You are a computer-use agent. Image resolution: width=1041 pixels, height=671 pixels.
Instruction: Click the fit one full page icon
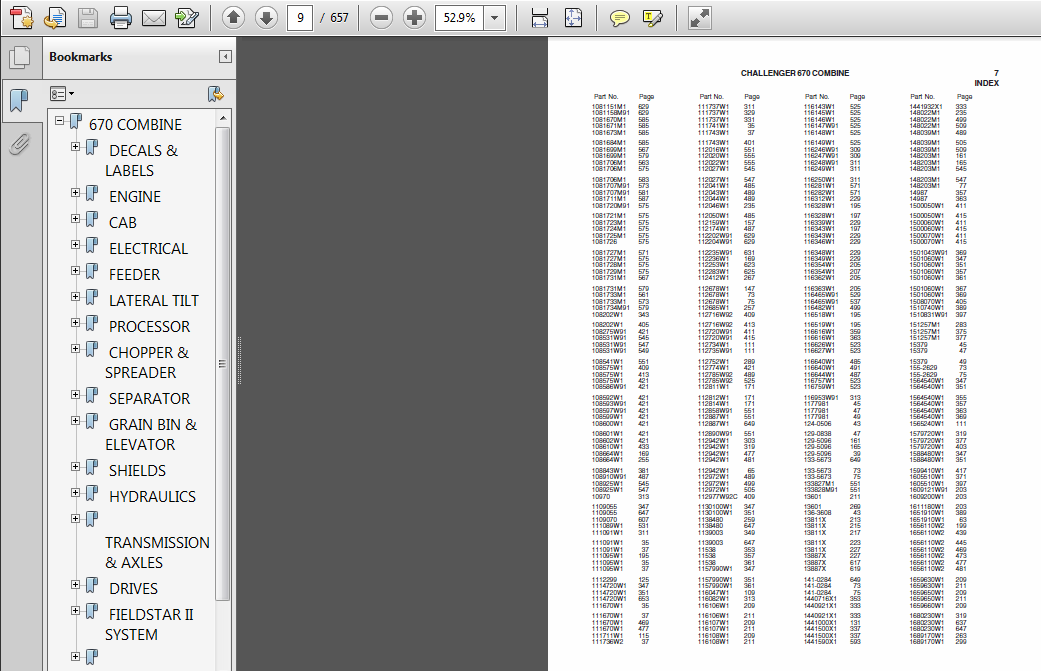[573, 18]
